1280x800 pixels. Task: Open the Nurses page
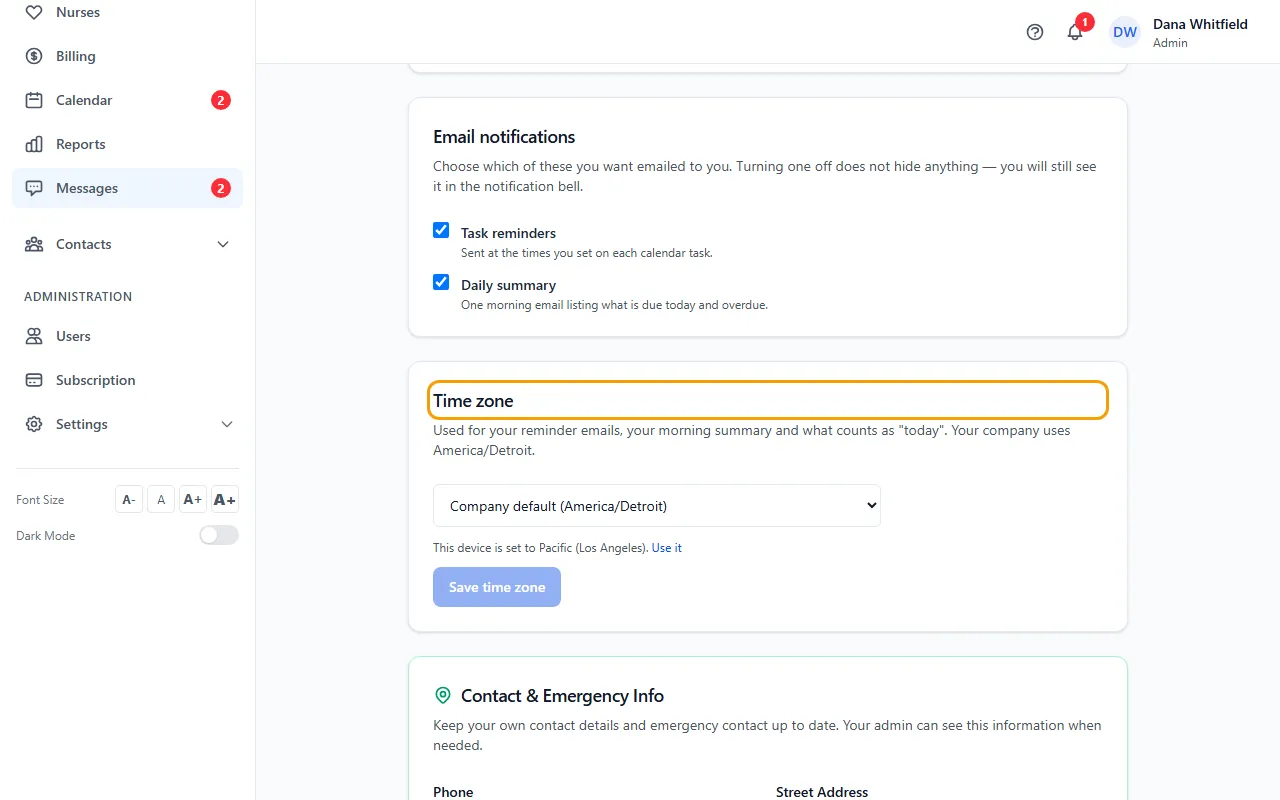coord(127,12)
